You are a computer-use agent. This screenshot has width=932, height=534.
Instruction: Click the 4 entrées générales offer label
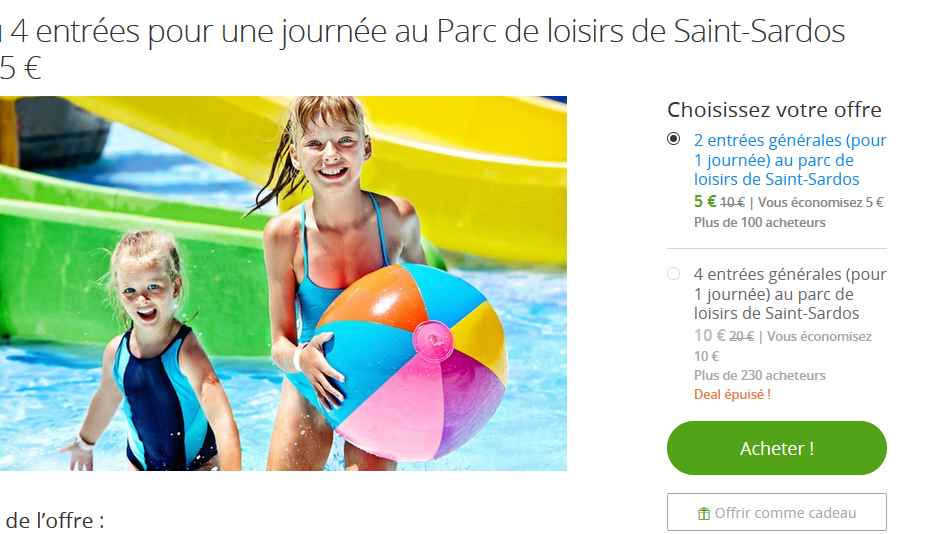[x=790, y=293]
